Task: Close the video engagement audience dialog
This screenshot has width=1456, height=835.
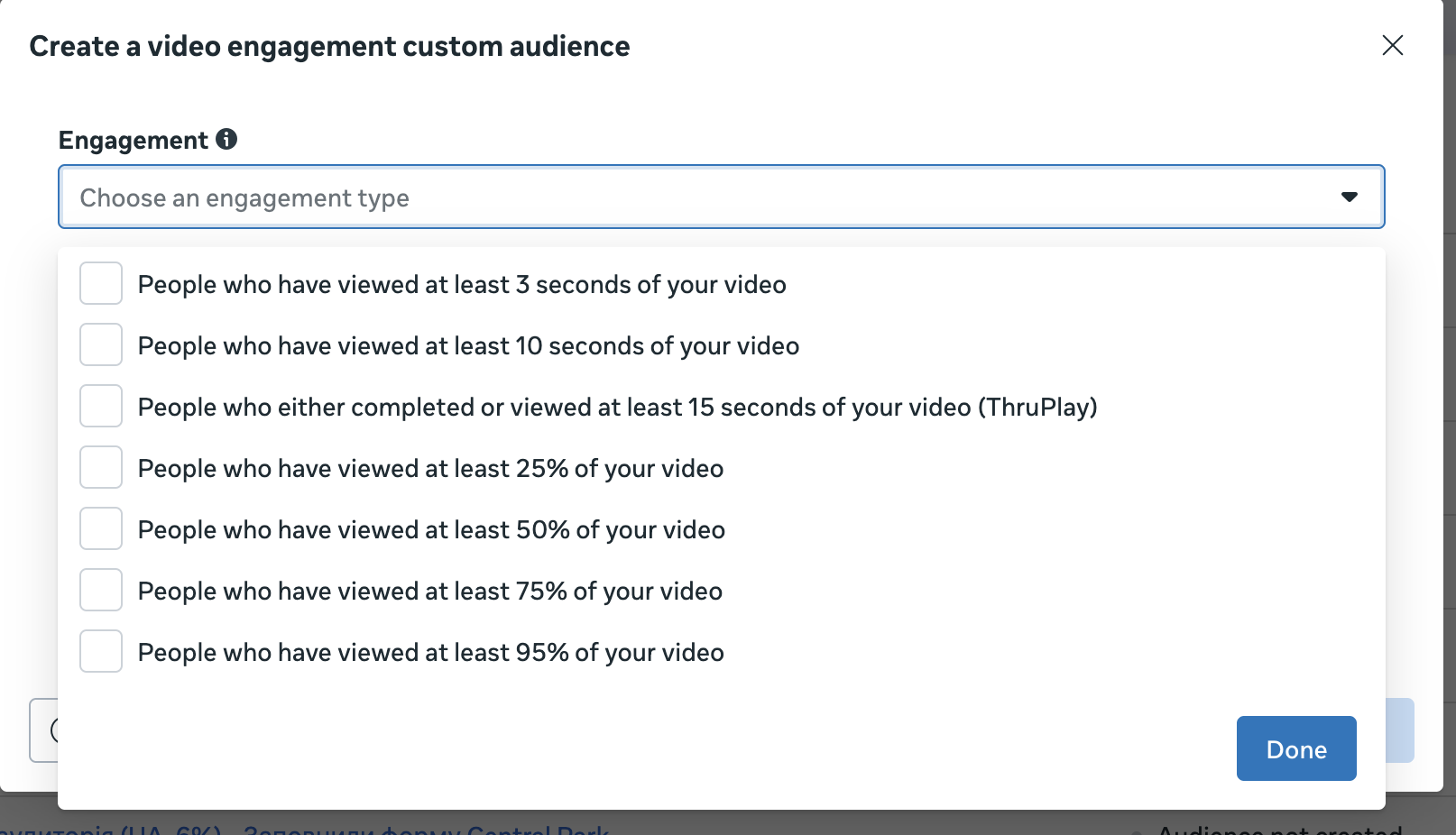Action: [x=1392, y=45]
